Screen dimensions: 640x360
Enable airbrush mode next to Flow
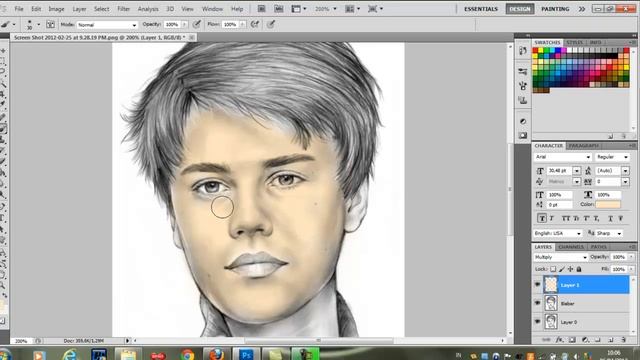click(x=255, y=24)
